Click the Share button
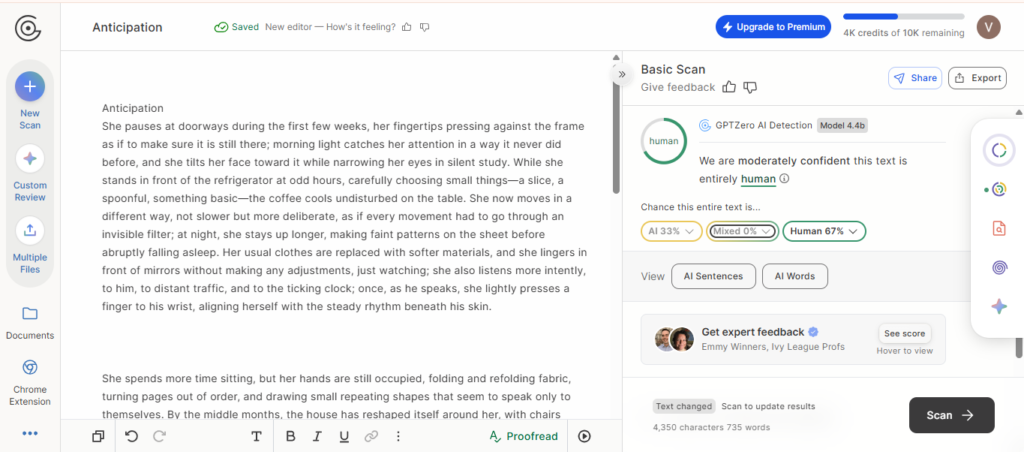1024x452 pixels. point(915,78)
